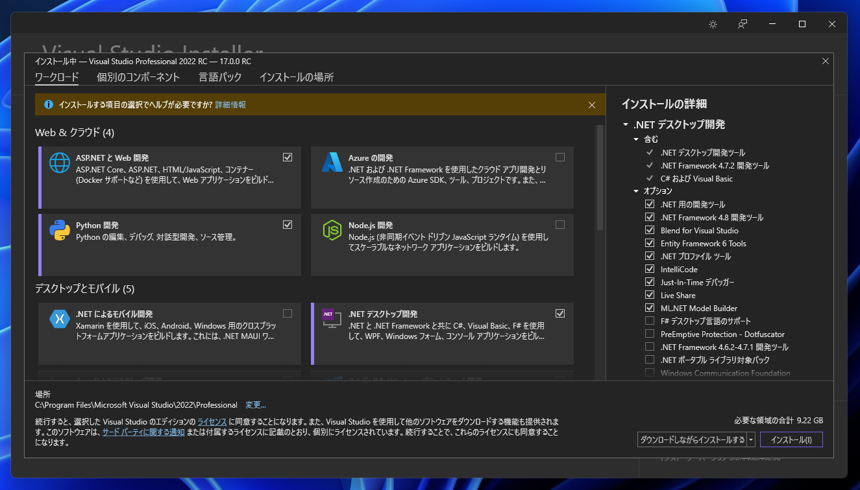Collapse the .NET デスクトップ開発 details tree

625,125
